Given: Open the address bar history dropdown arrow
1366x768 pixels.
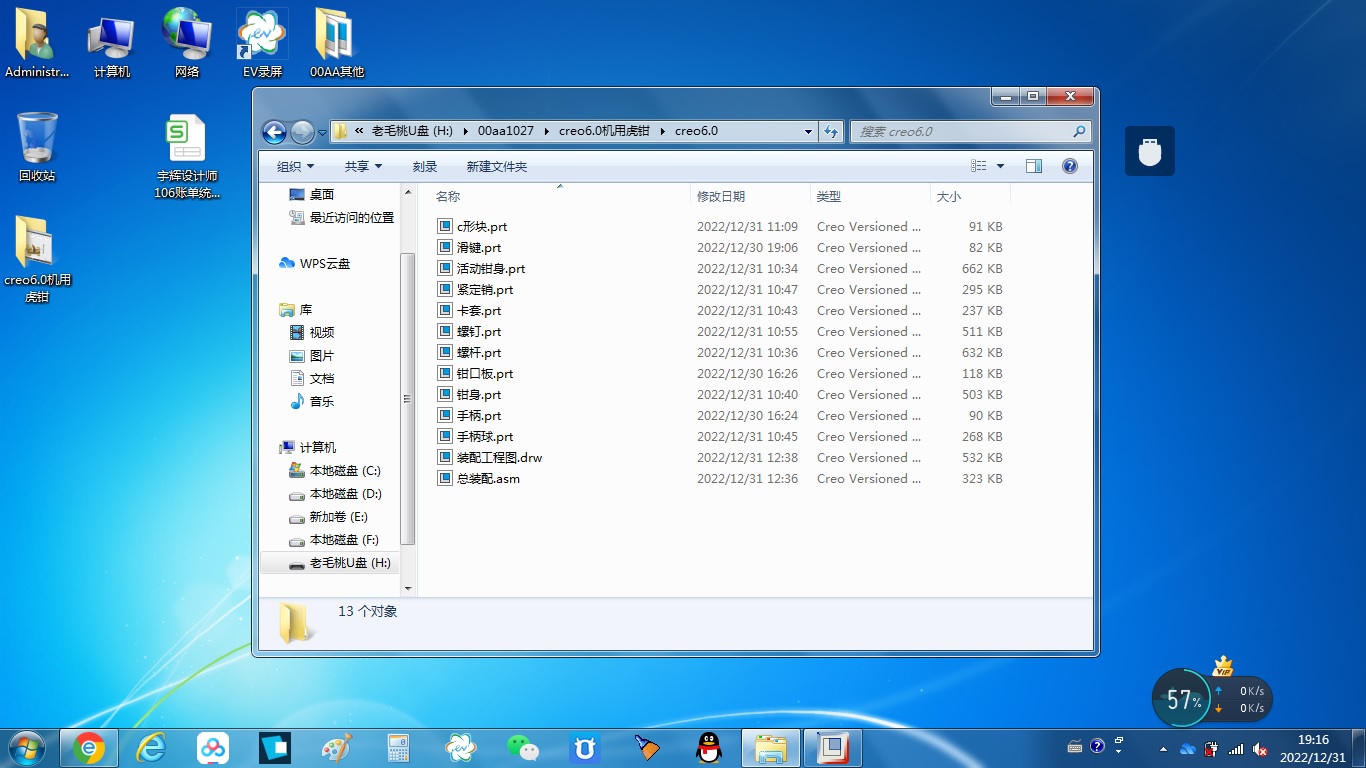Looking at the screenshot, I should [808, 131].
